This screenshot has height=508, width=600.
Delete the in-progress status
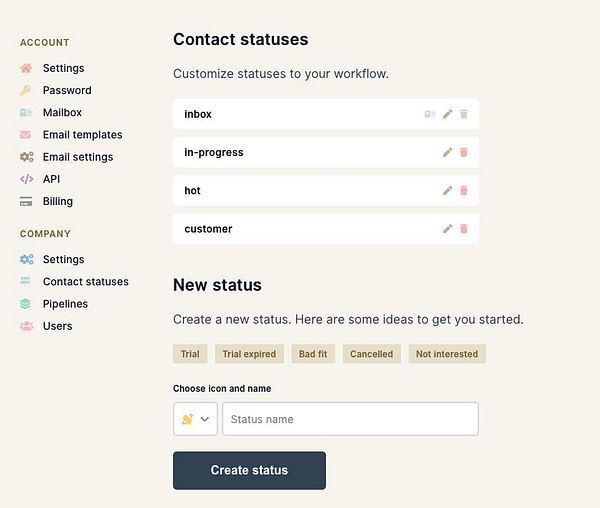click(463, 152)
